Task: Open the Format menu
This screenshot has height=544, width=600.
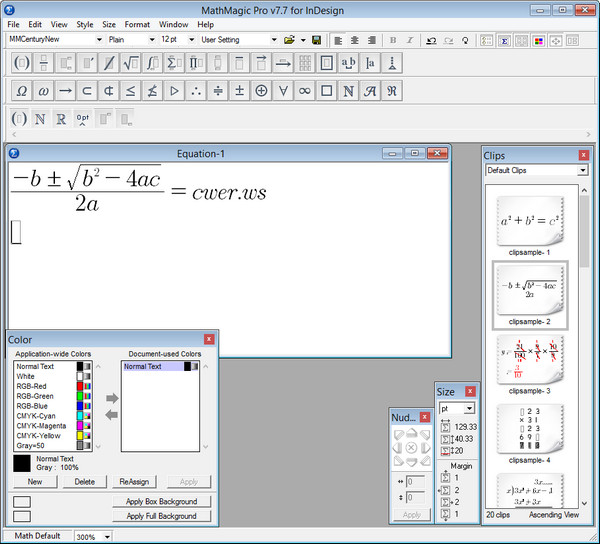Action: 137,23
